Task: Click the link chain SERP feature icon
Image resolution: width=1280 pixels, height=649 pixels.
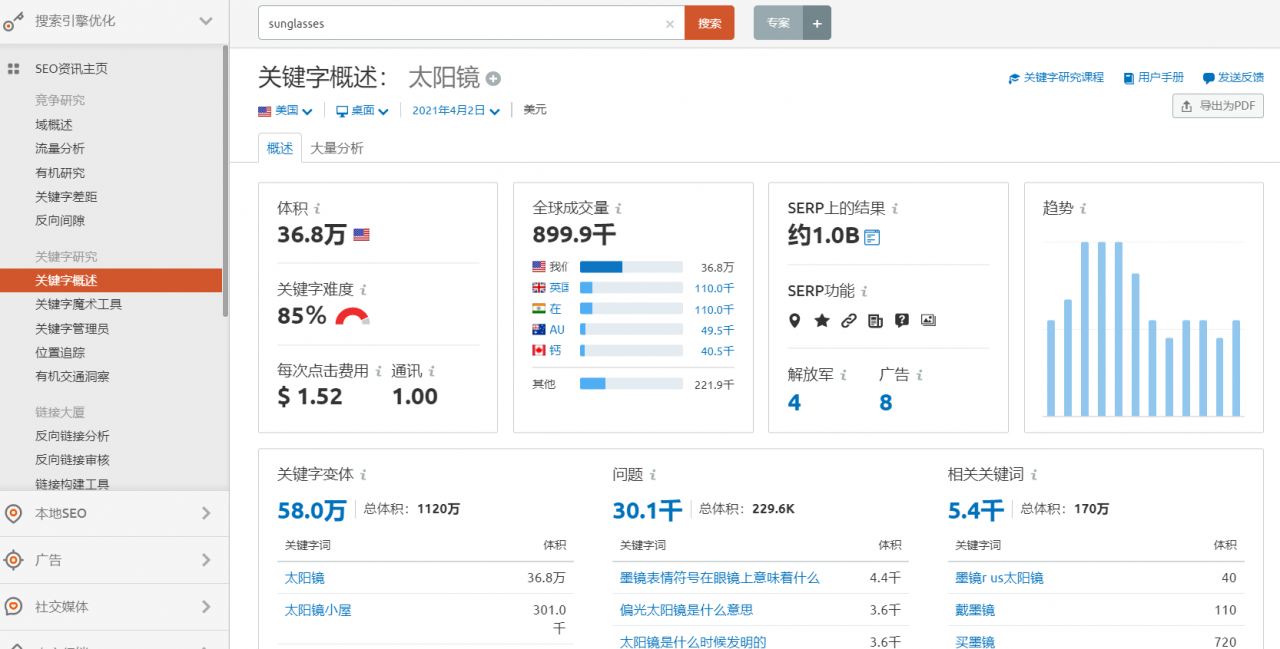Action: (848, 320)
